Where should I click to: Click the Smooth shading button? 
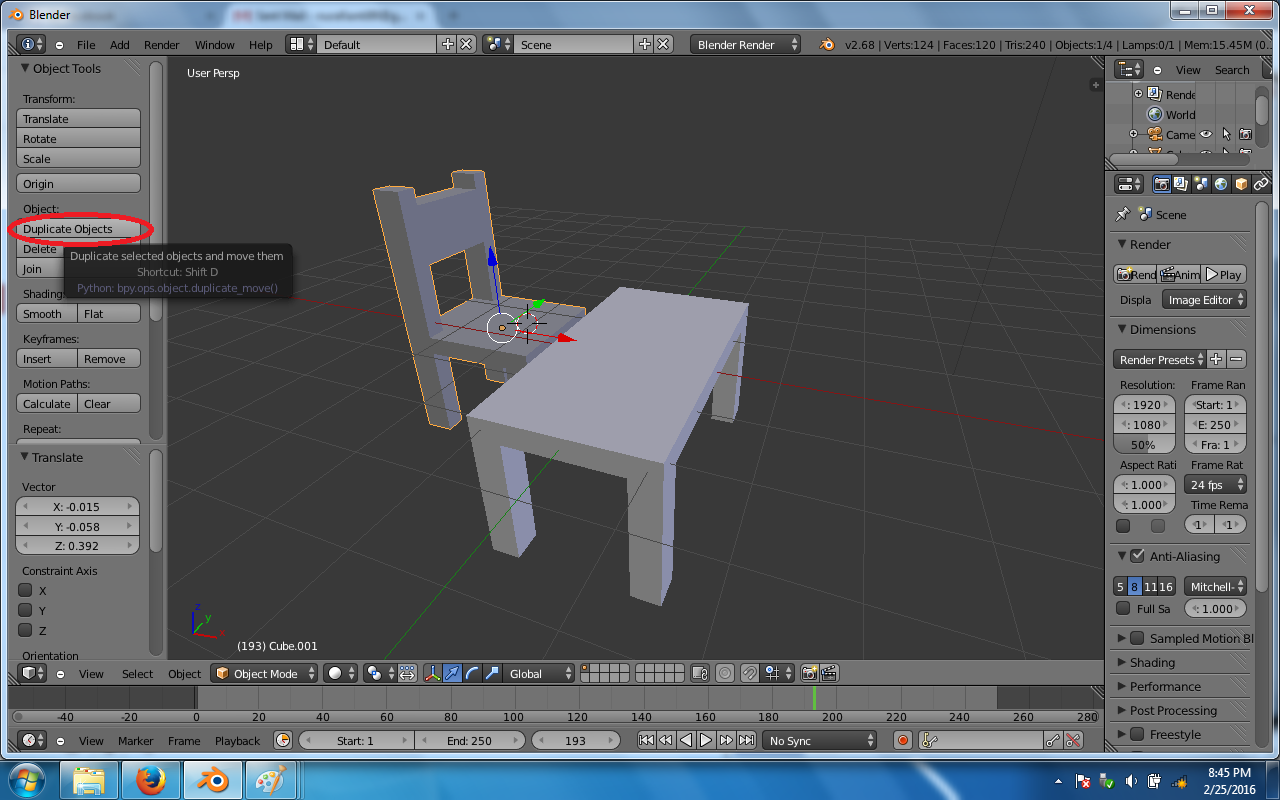(x=47, y=314)
